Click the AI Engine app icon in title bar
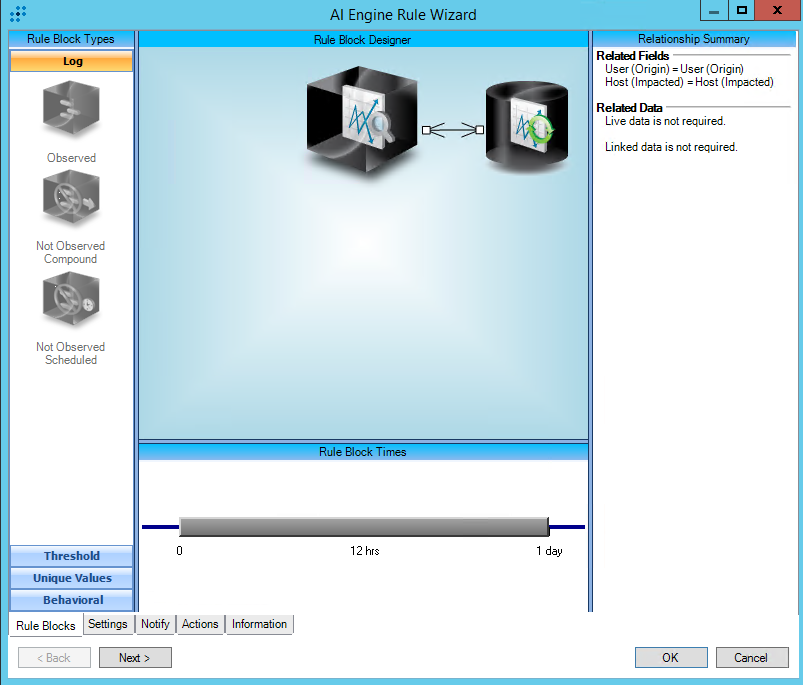Image resolution: width=803 pixels, height=685 pixels. click(17, 14)
